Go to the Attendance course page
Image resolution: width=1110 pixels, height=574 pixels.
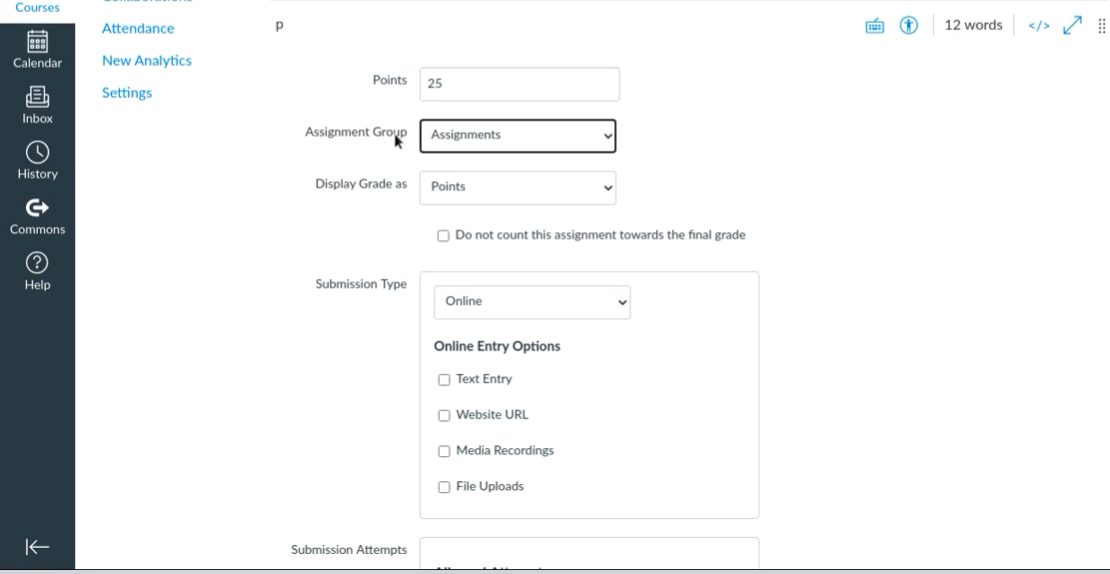(138, 29)
